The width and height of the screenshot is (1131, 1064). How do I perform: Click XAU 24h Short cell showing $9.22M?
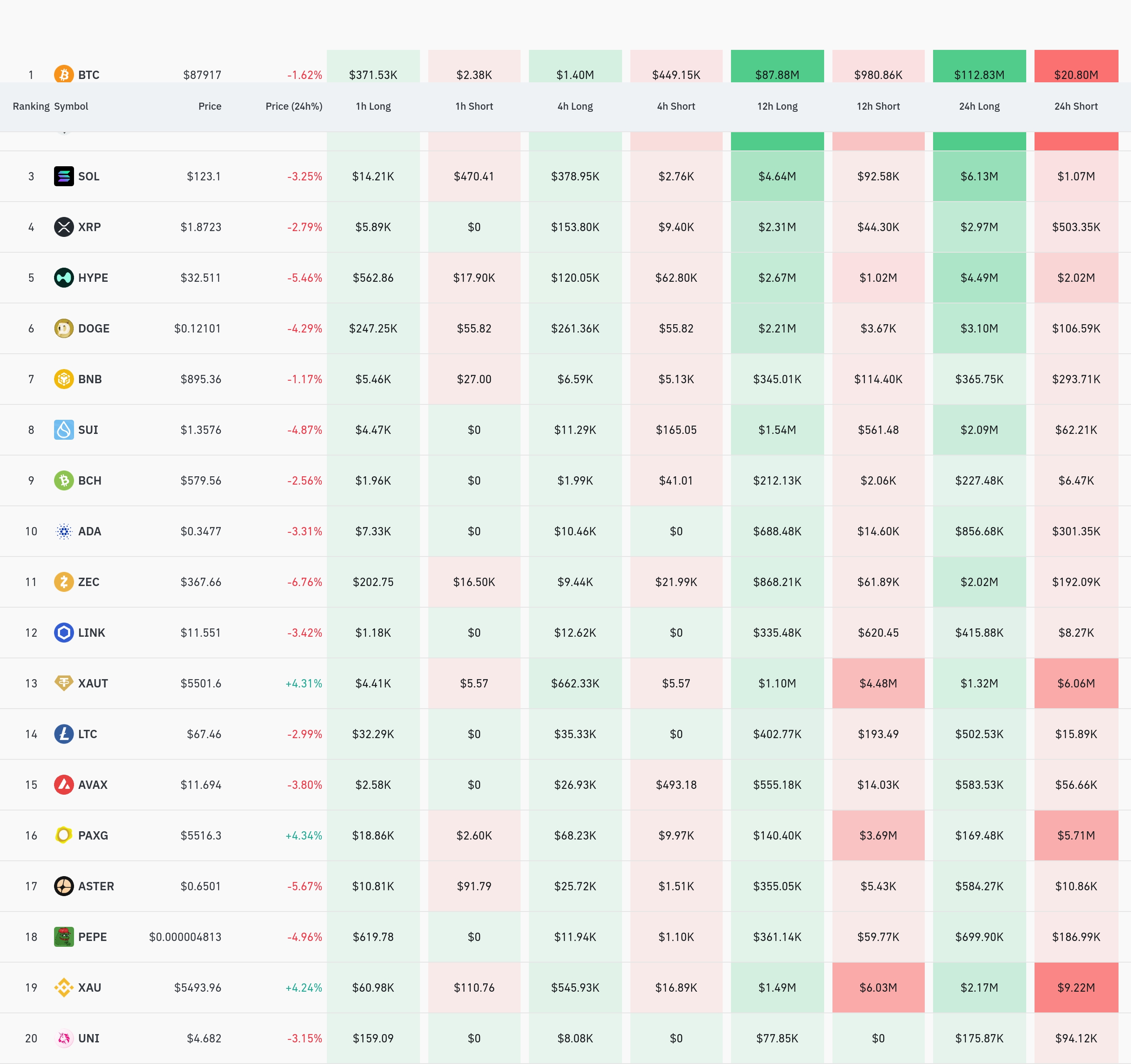click(1075, 987)
